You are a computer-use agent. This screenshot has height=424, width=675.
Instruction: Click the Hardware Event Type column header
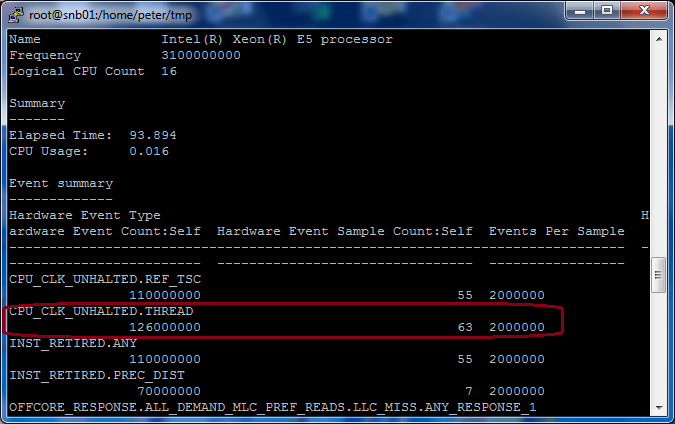tap(85, 216)
